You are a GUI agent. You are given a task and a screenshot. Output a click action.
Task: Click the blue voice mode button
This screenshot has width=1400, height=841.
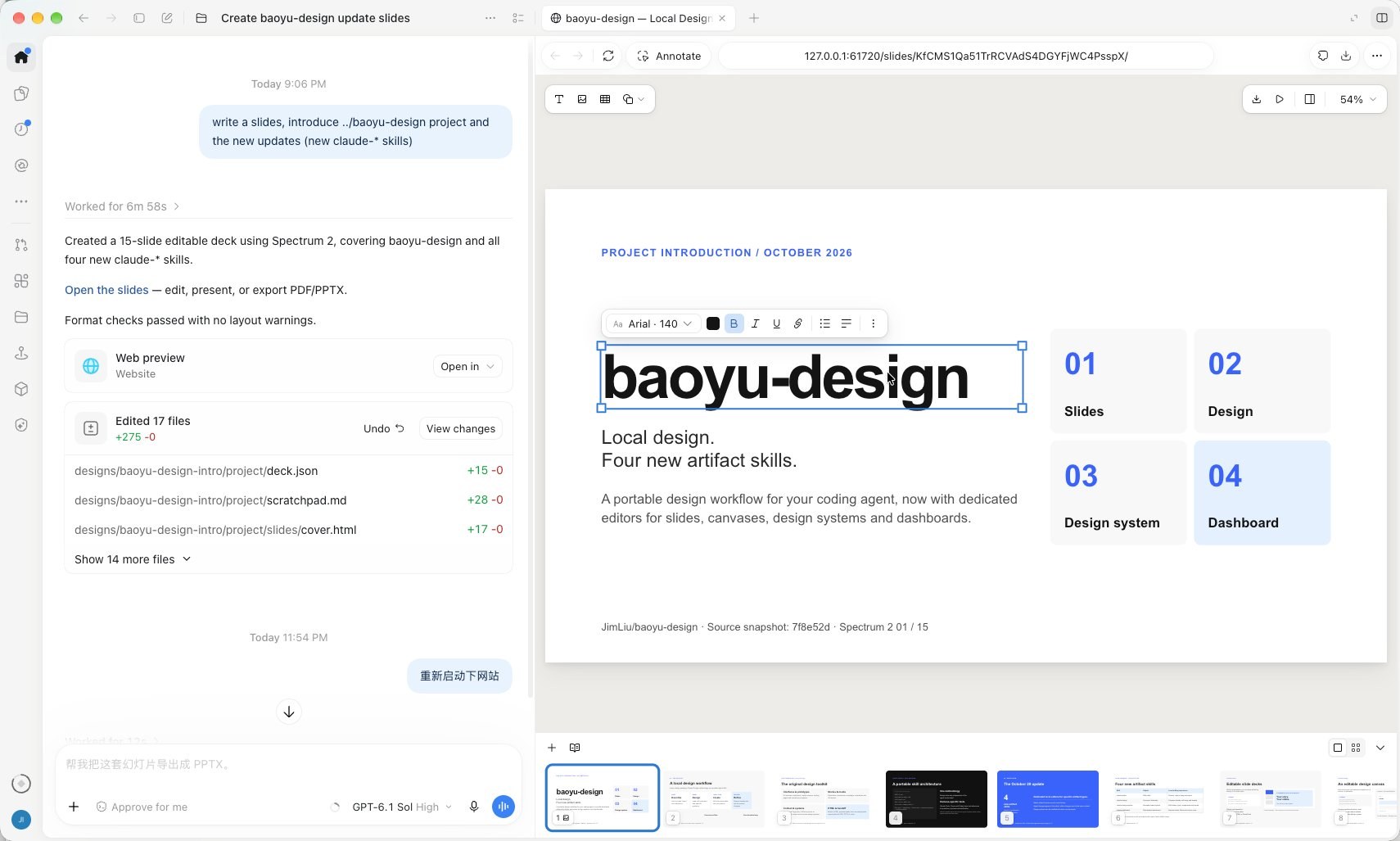504,807
